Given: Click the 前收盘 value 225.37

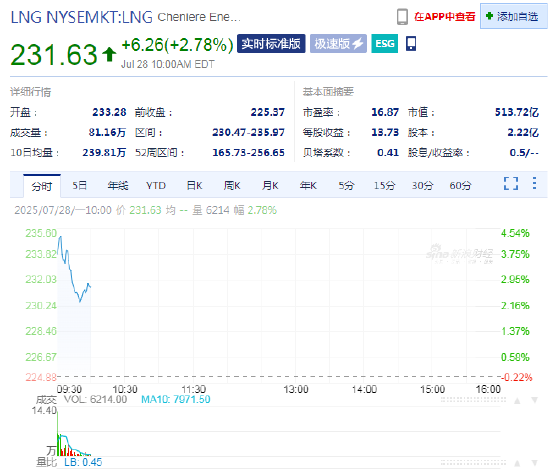Looking at the screenshot, I should 267,112.
